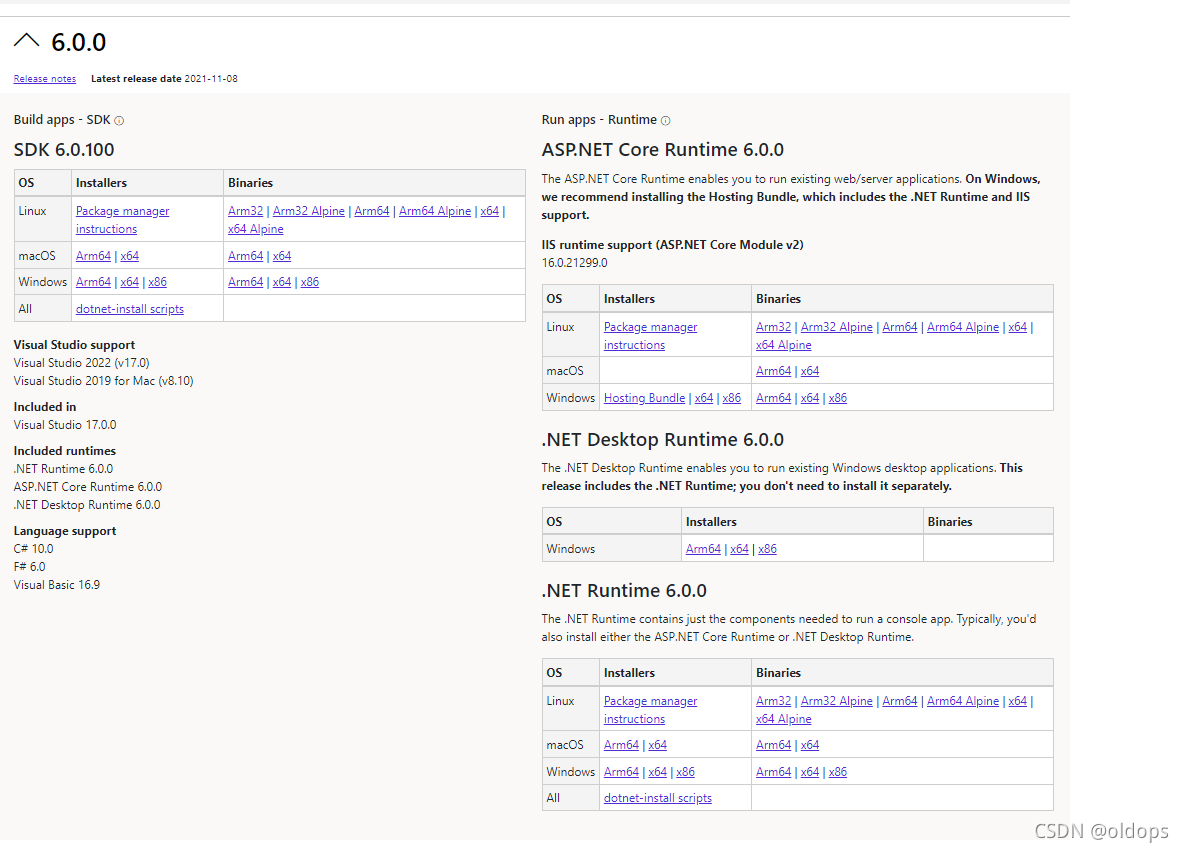The image size is (1184, 852).
Task: Download SDK Linux Arm64 Alpine binary
Action: 435,211
